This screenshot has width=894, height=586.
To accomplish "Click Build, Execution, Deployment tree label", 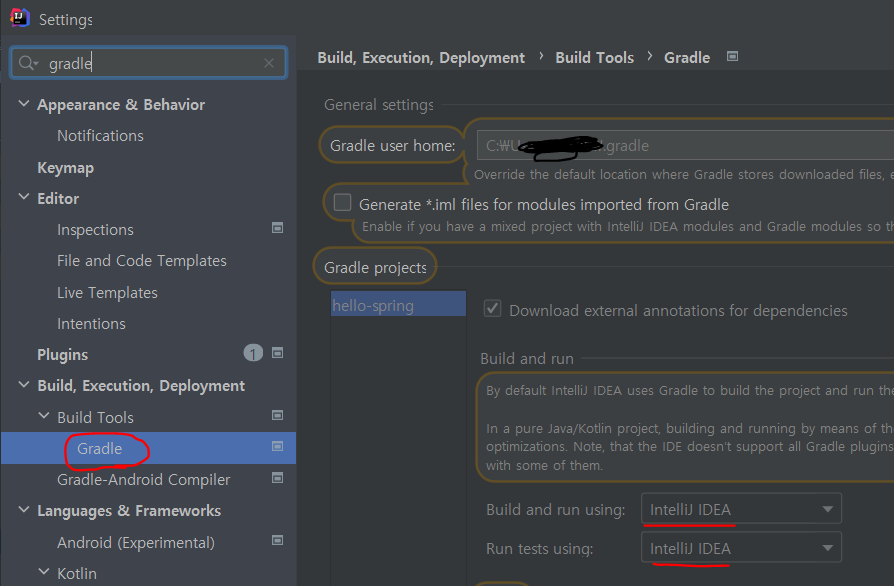I will click(141, 386).
